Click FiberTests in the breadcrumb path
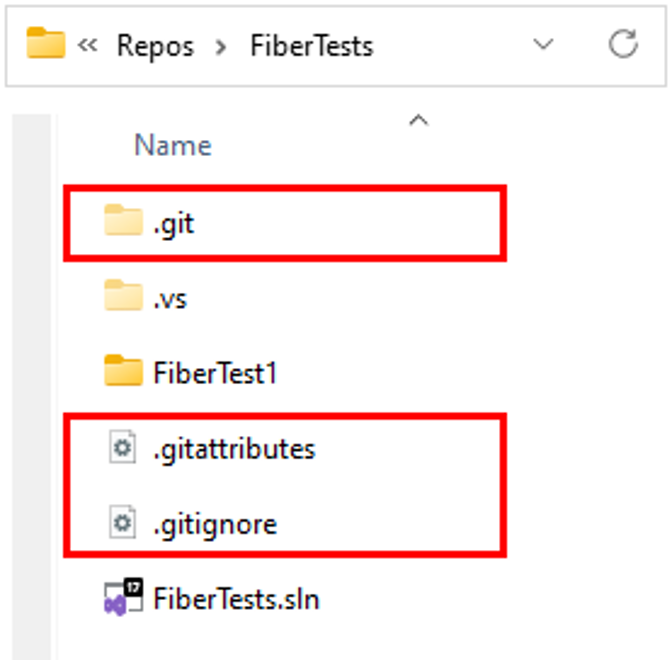672x660 pixels. tap(312, 46)
